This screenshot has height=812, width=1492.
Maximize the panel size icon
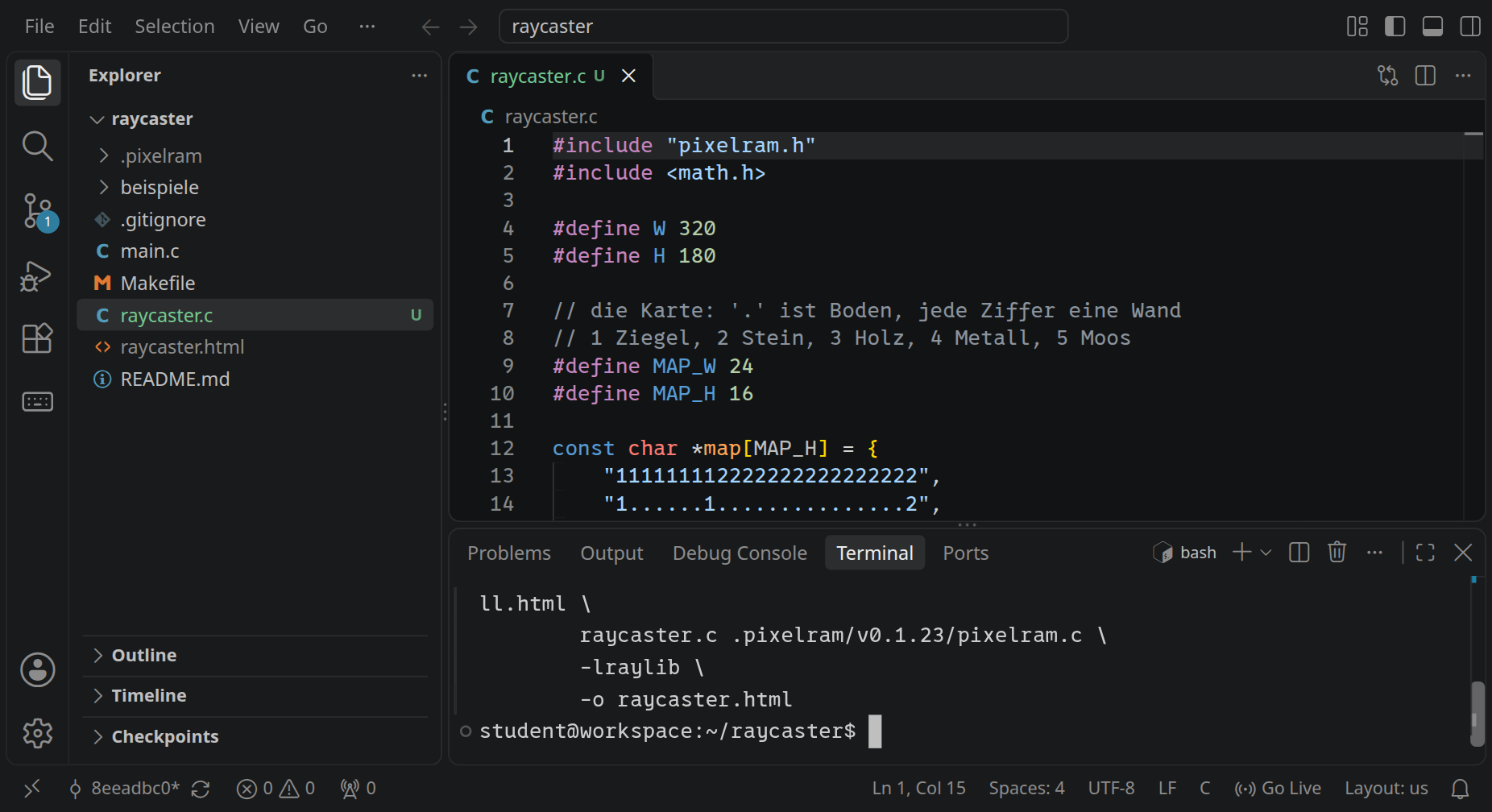pyautogui.click(x=1425, y=552)
